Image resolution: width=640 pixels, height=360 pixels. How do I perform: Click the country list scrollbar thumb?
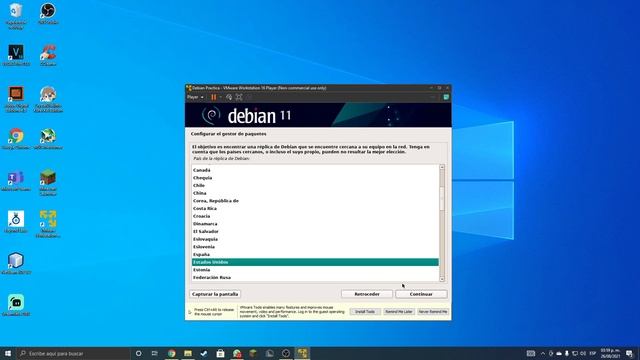pos(442,199)
